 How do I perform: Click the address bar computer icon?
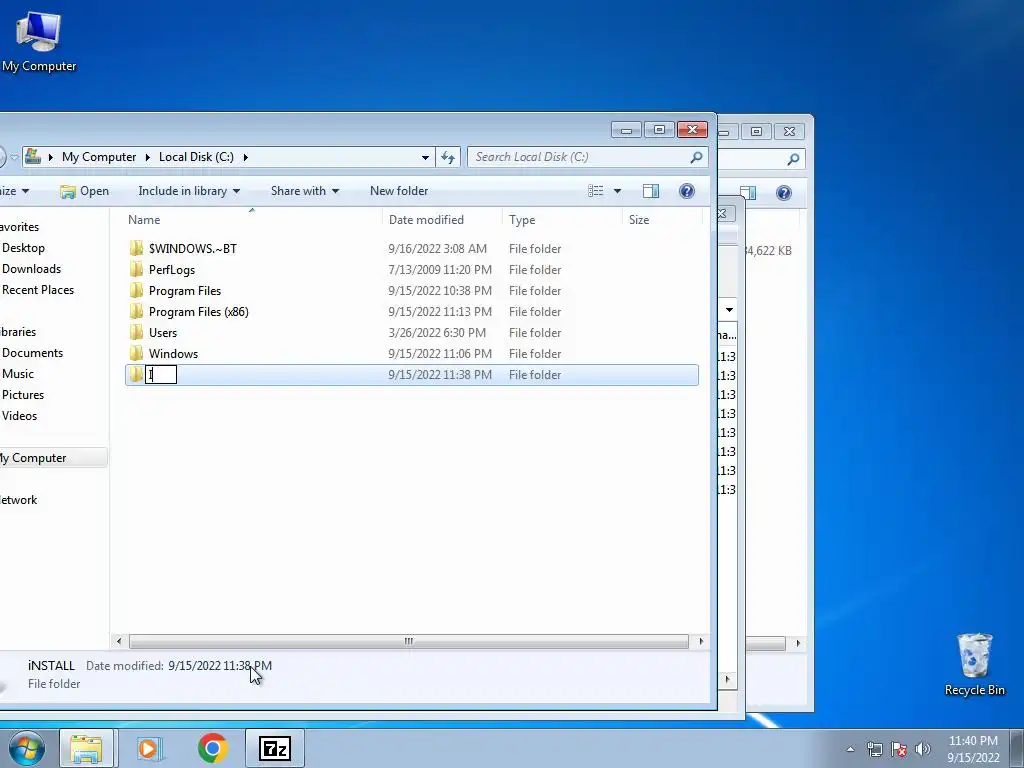click(x=33, y=156)
